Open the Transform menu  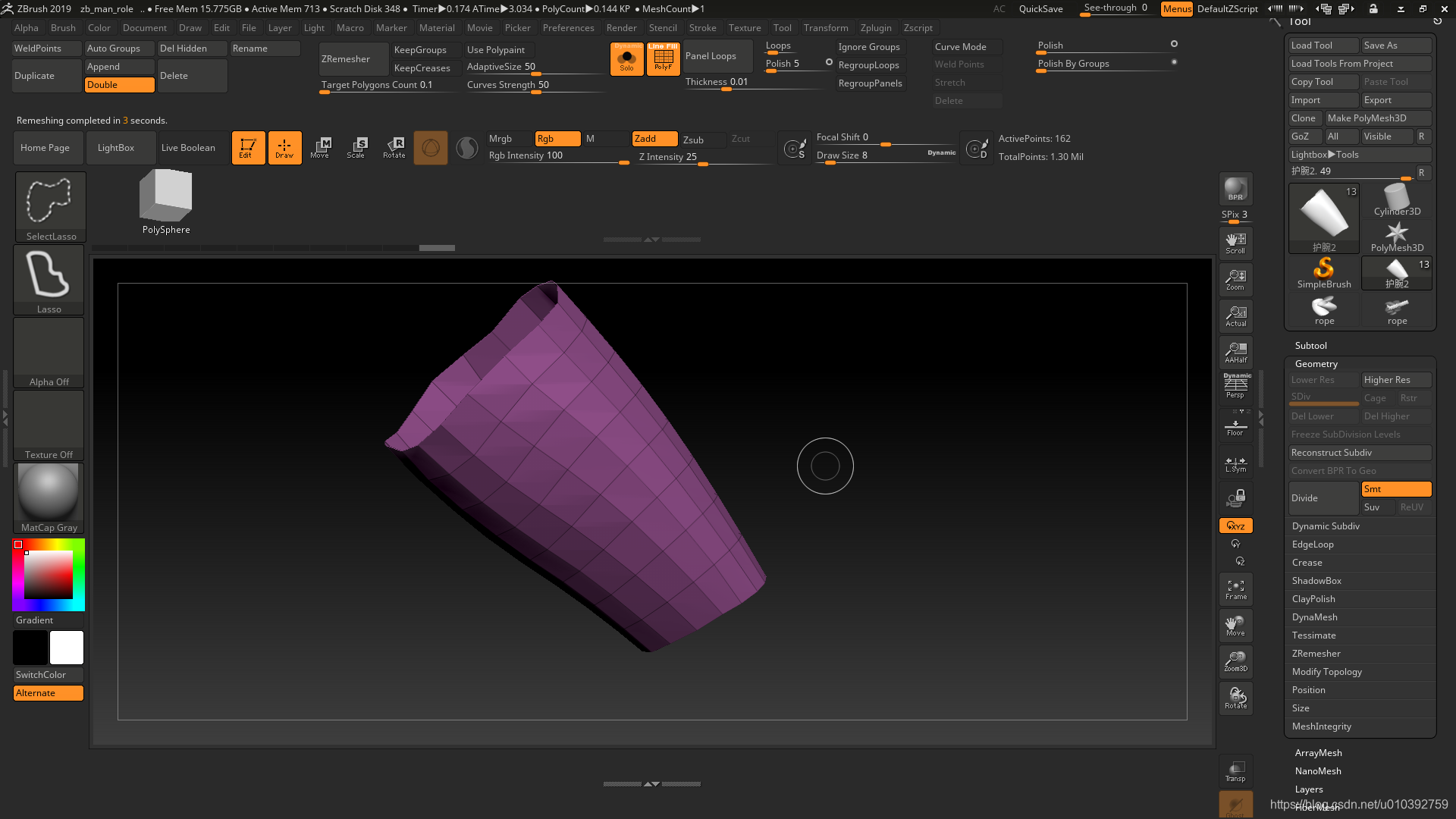tap(825, 28)
